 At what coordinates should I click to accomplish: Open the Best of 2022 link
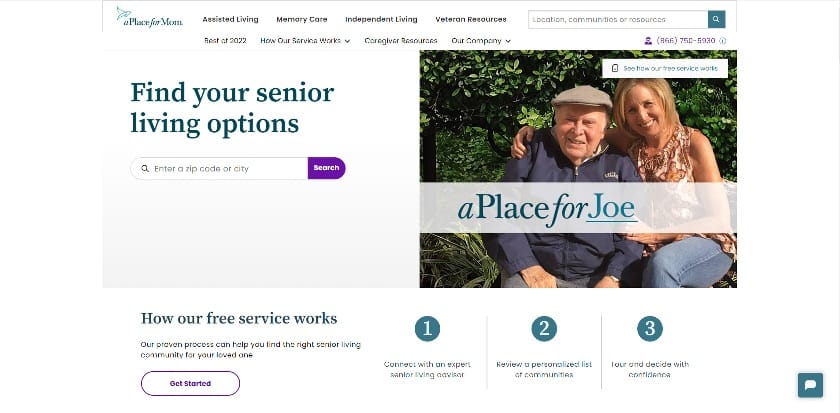pyautogui.click(x=225, y=41)
